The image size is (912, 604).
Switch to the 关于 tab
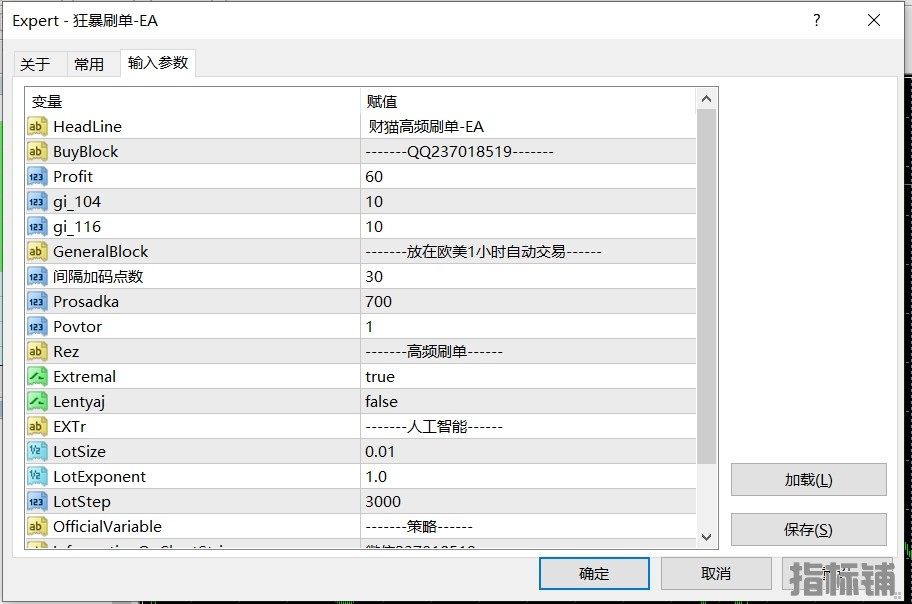coord(35,64)
